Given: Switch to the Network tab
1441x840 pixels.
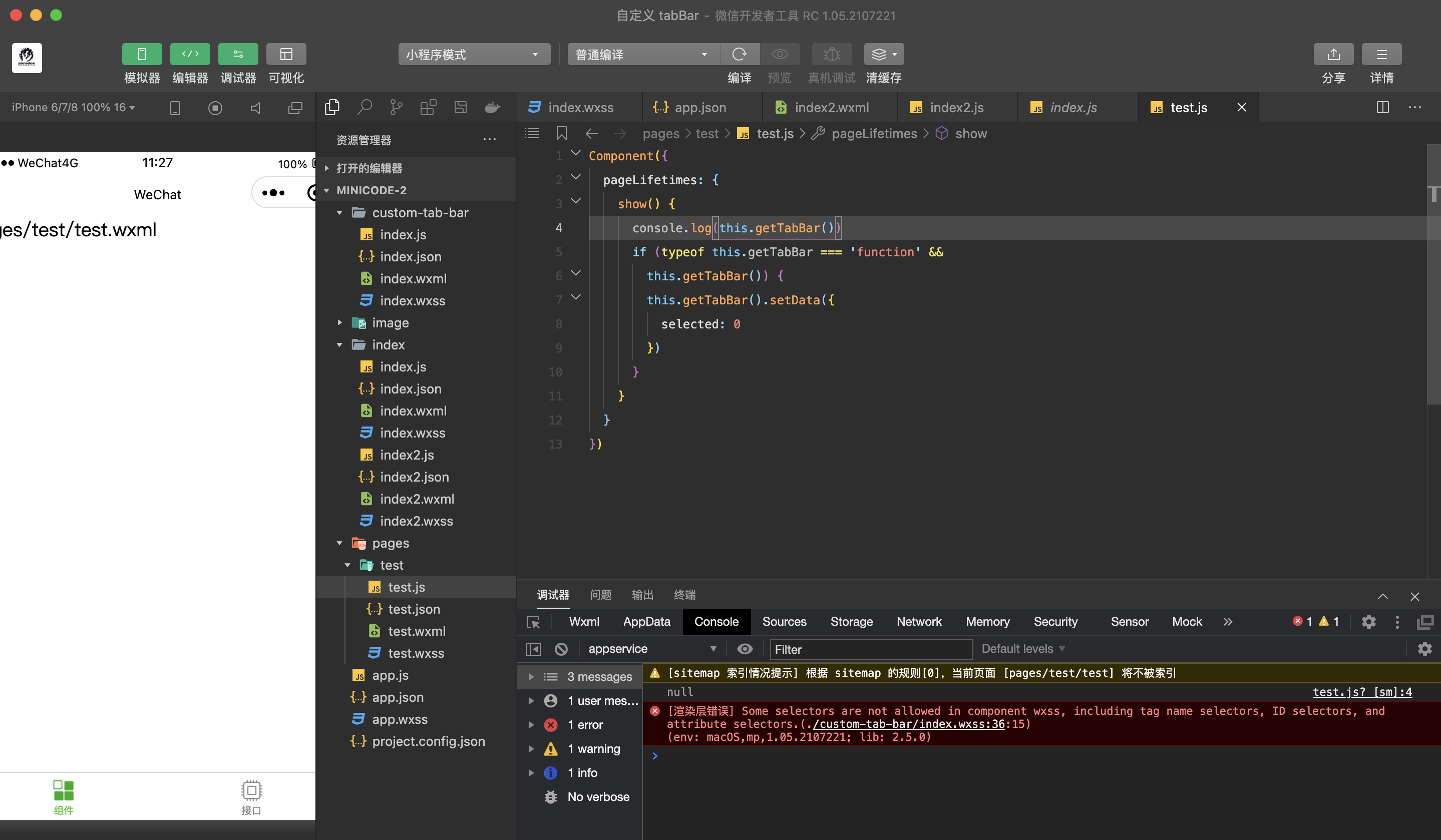Looking at the screenshot, I should 918,622.
